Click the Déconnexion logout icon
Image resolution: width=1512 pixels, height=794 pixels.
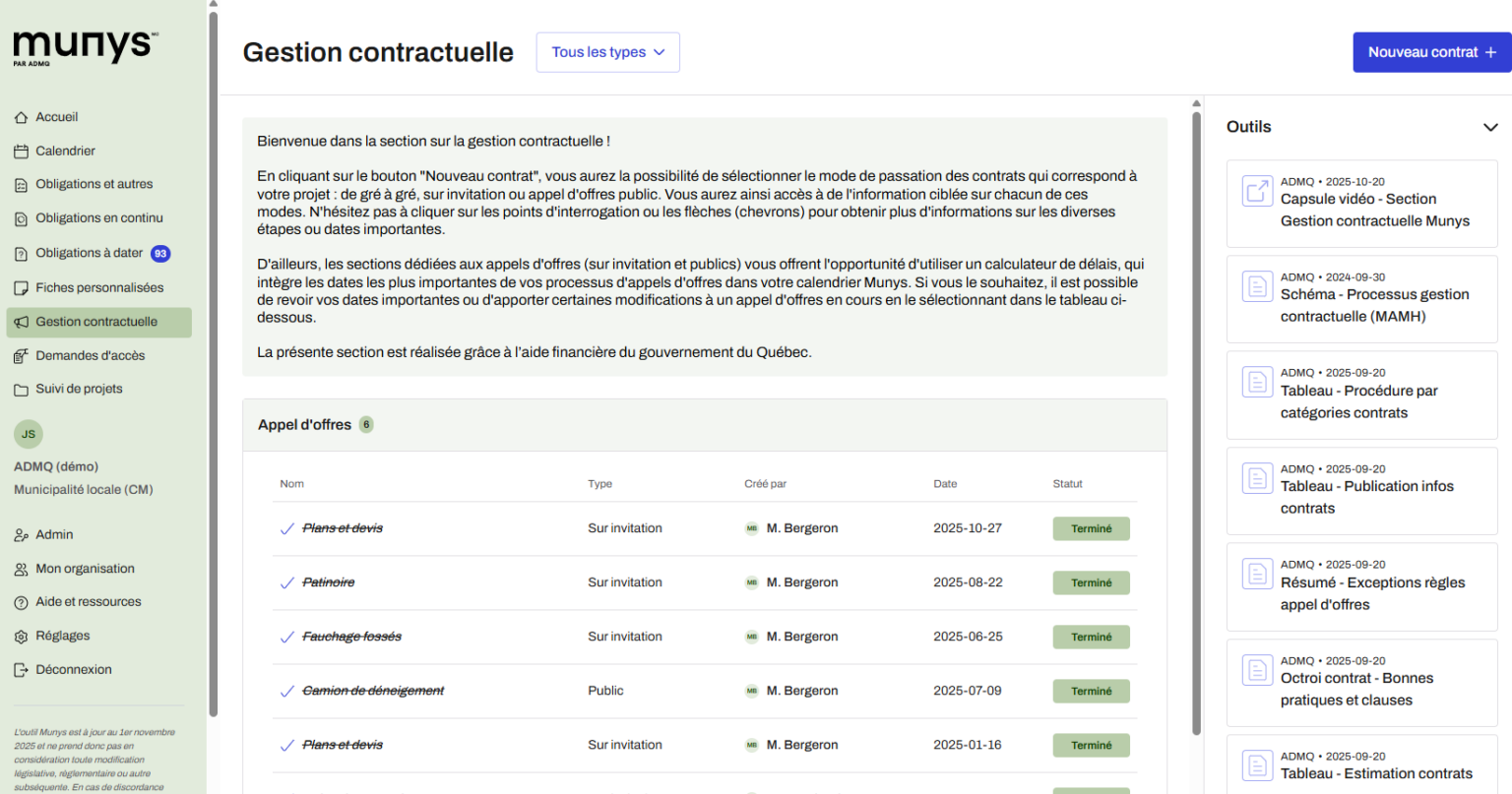[21, 670]
